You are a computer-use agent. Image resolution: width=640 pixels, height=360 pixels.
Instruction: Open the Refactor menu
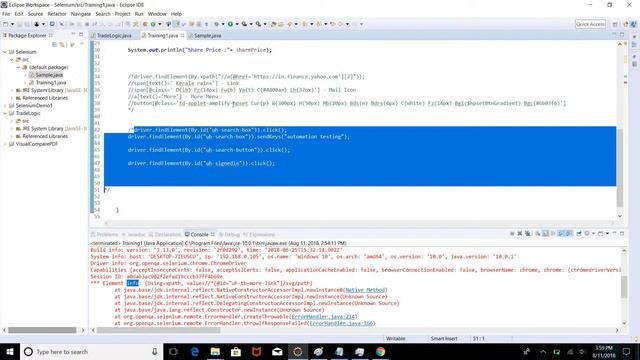tap(57, 14)
